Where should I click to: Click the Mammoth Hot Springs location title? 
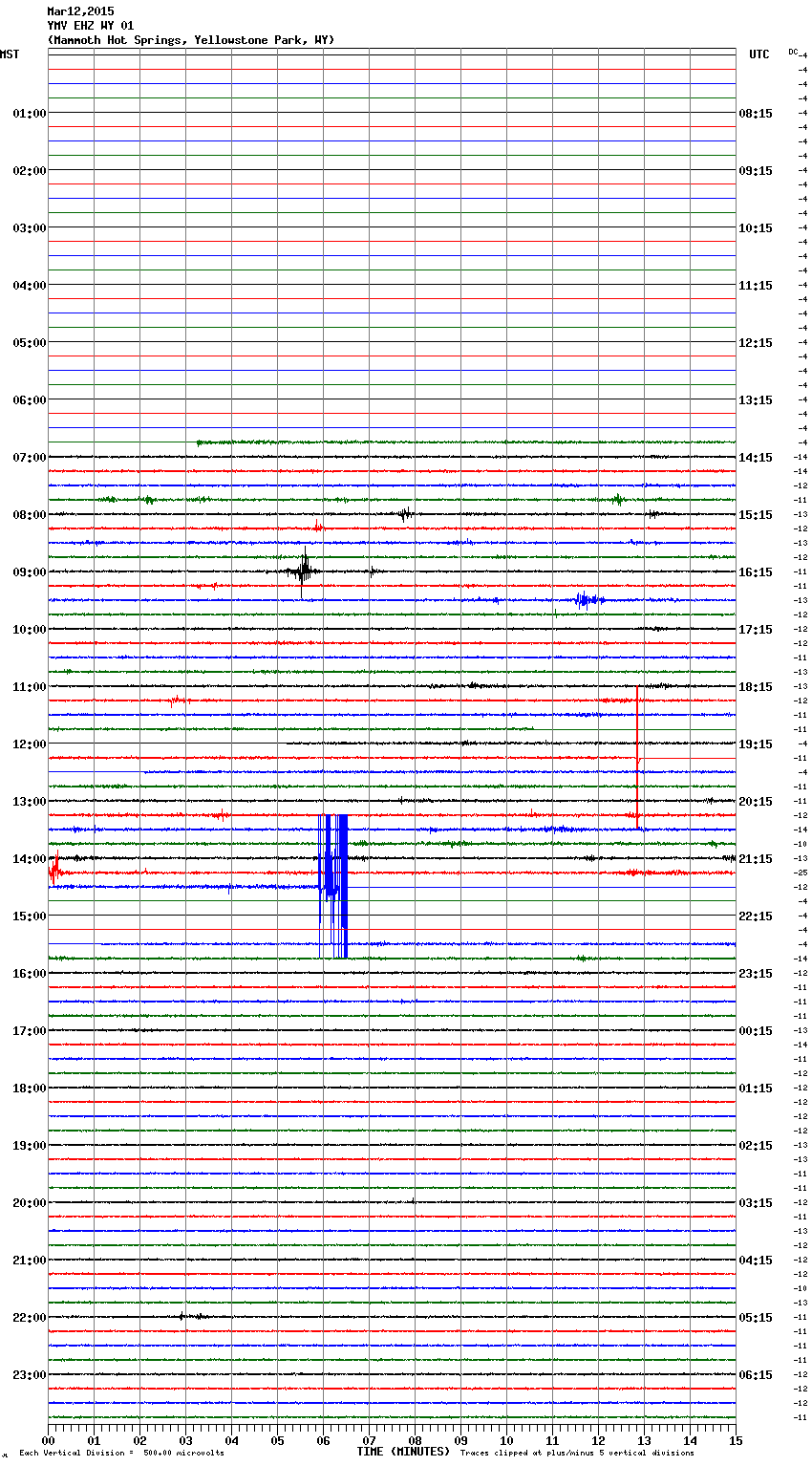pyautogui.click(x=191, y=40)
